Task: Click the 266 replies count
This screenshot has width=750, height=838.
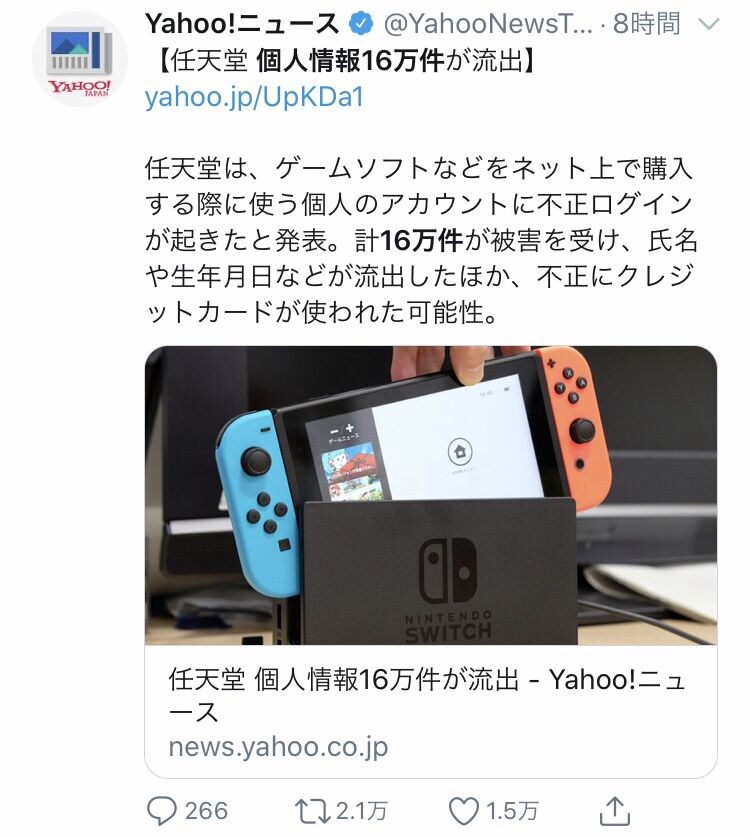Action: [206, 811]
